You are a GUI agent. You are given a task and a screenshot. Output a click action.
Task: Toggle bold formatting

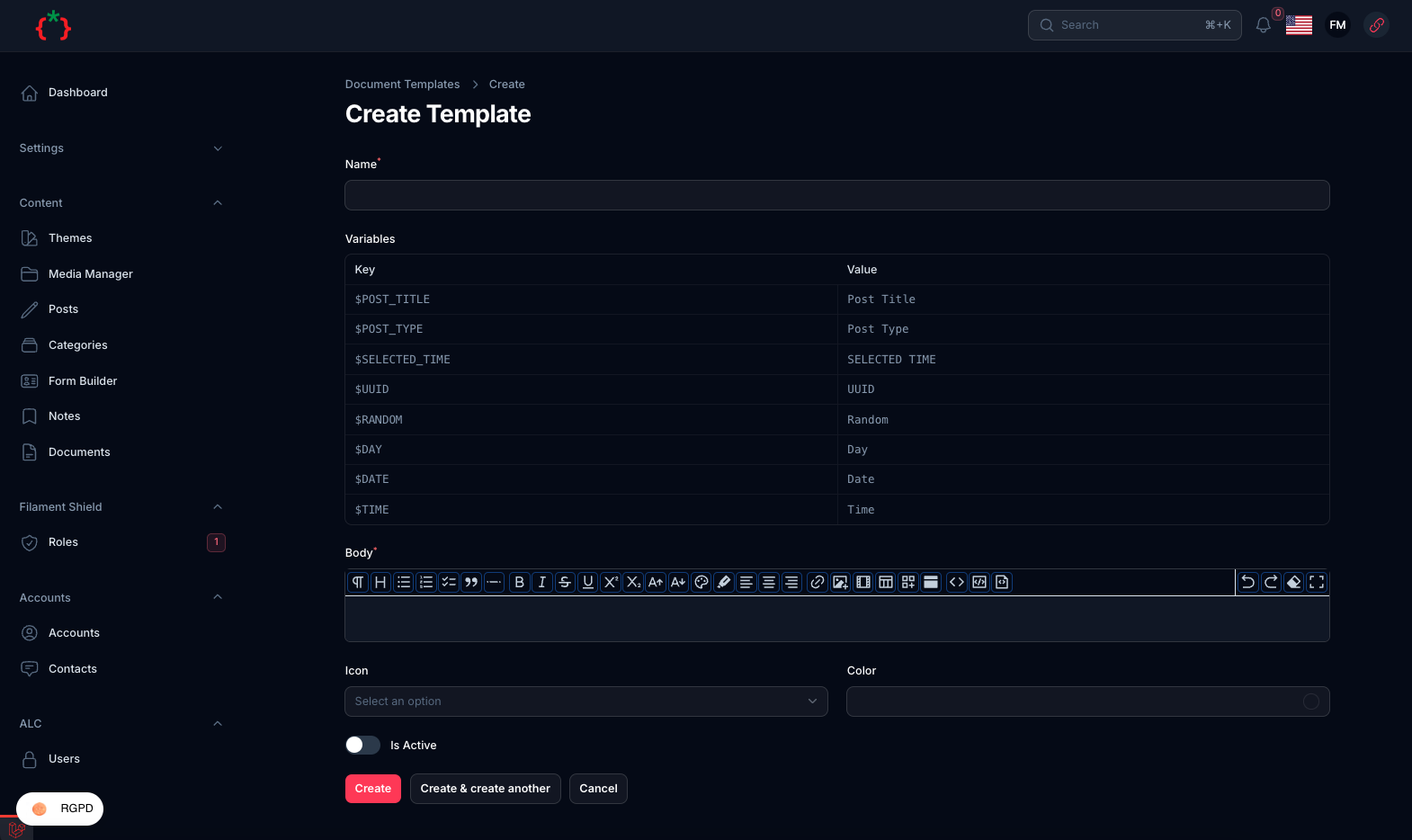click(x=519, y=582)
